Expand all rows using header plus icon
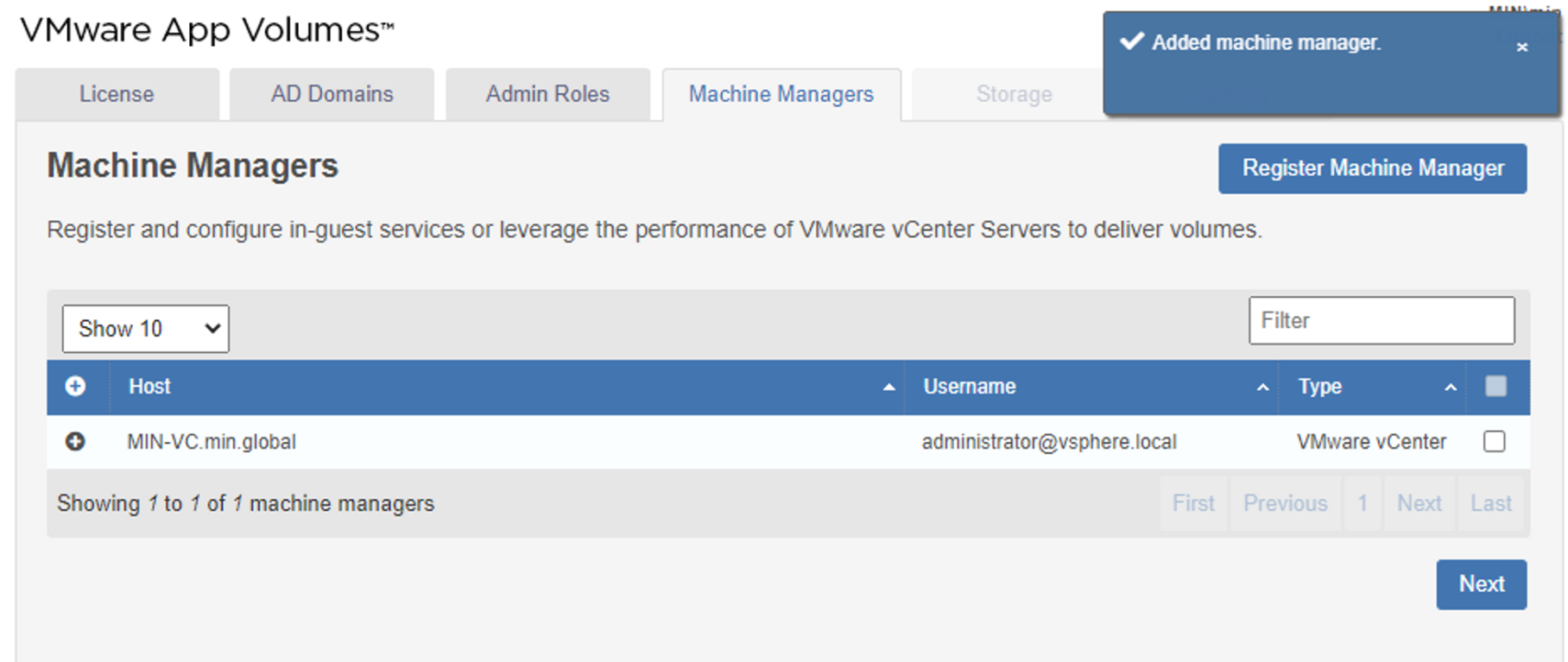1568x662 pixels. point(75,386)
